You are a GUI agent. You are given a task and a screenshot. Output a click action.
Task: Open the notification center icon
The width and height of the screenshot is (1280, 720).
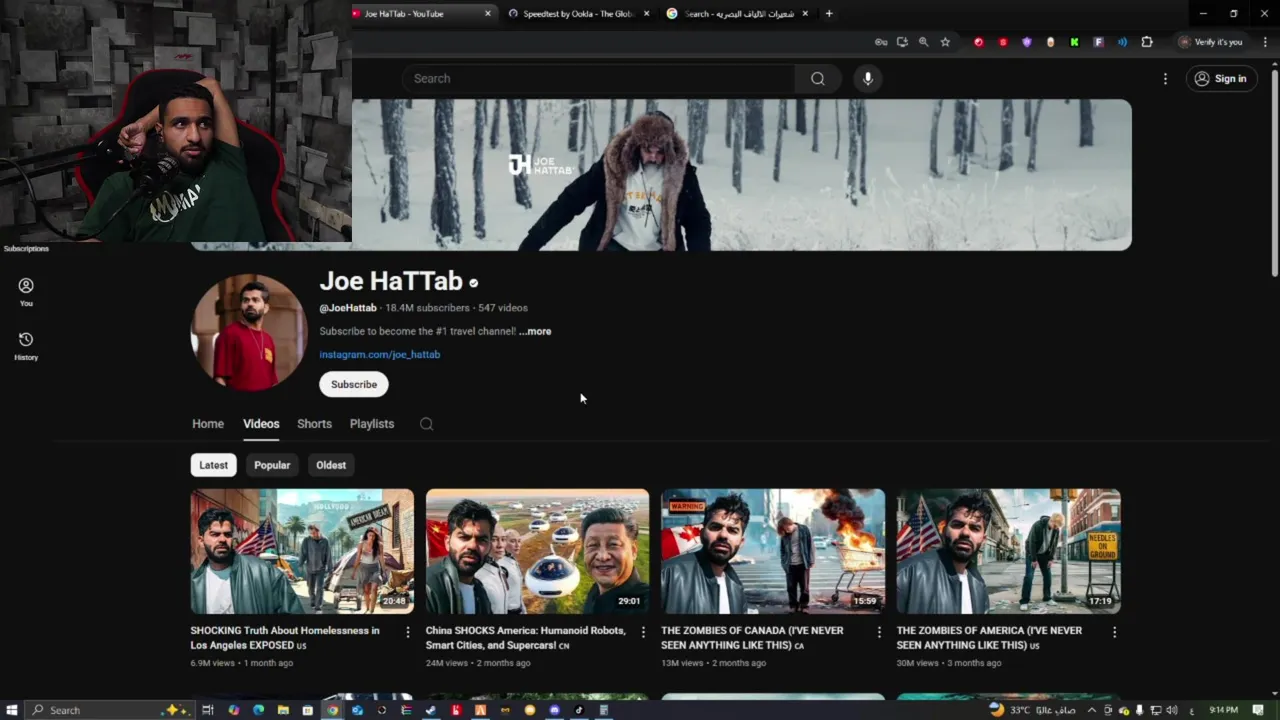1258,710
